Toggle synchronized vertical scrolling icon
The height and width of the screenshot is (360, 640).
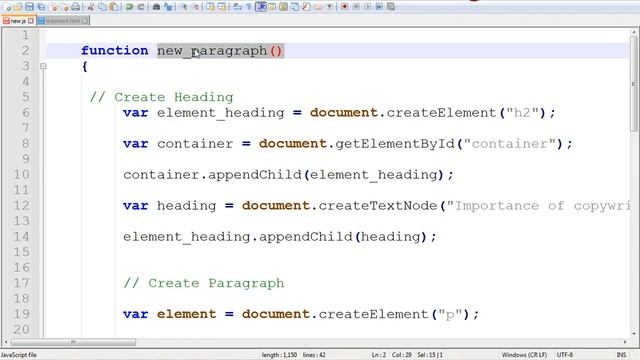[x=210, y=7]
